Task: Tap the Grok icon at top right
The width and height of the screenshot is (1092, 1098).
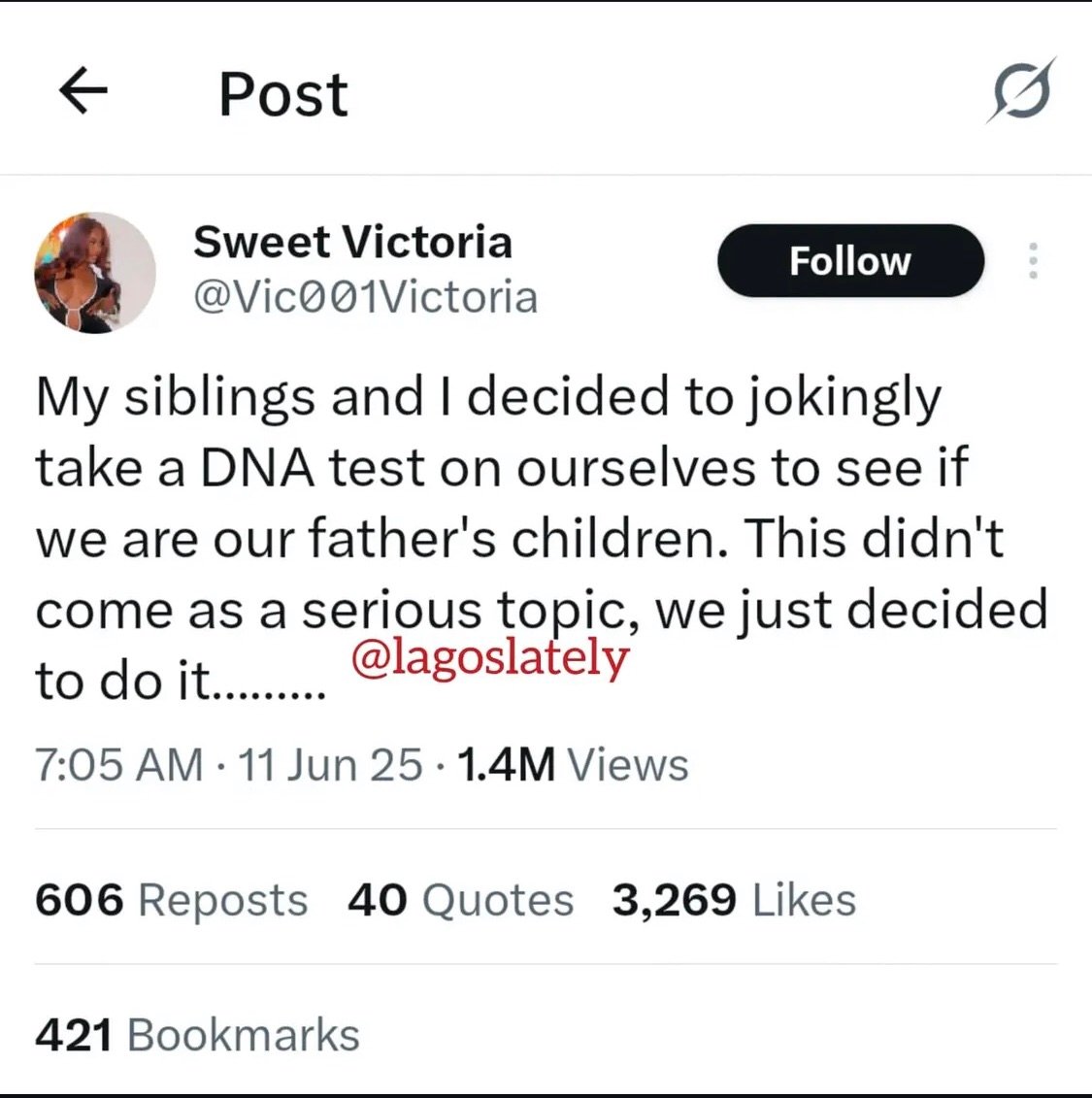Action: tap(1021, 91)
